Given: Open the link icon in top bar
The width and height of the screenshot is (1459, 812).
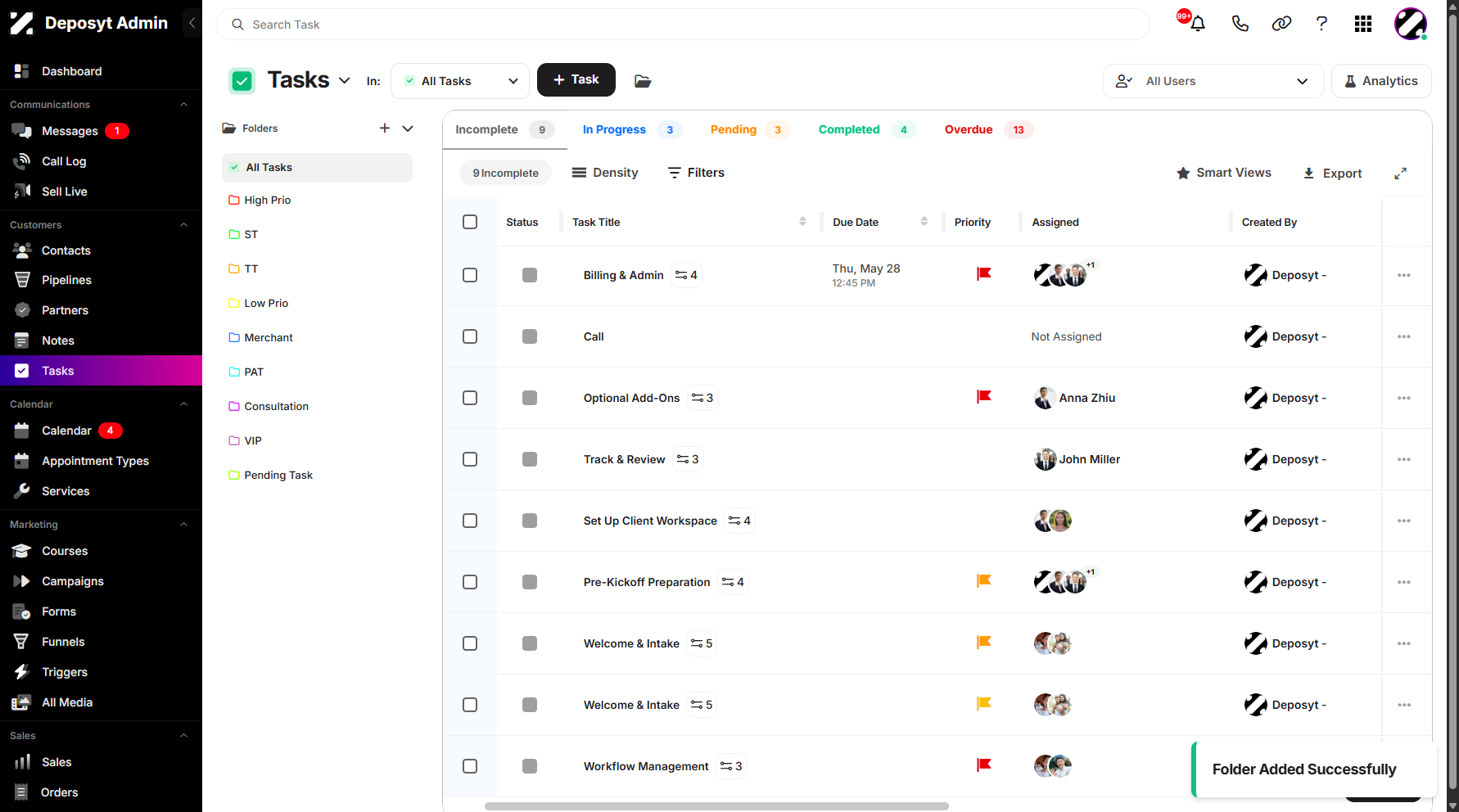Looking at the screenshot, I should click(1281, 24).
